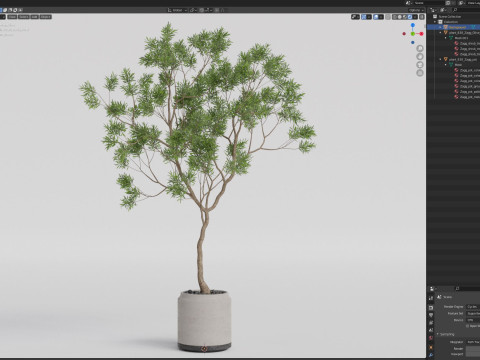480x360 pixels.
Task: Open the Object properties tab
Action: (x=431, y=347)
